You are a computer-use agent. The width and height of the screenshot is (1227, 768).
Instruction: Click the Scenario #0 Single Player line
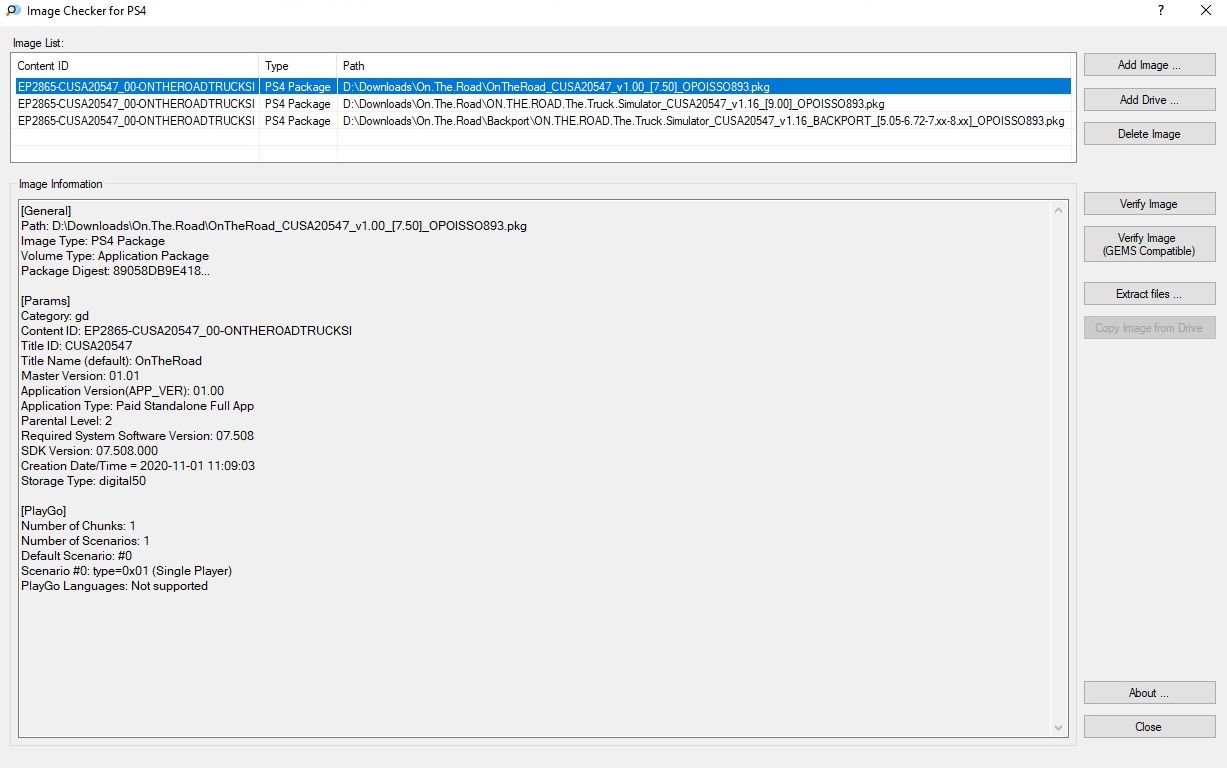[x=127, y=571]
